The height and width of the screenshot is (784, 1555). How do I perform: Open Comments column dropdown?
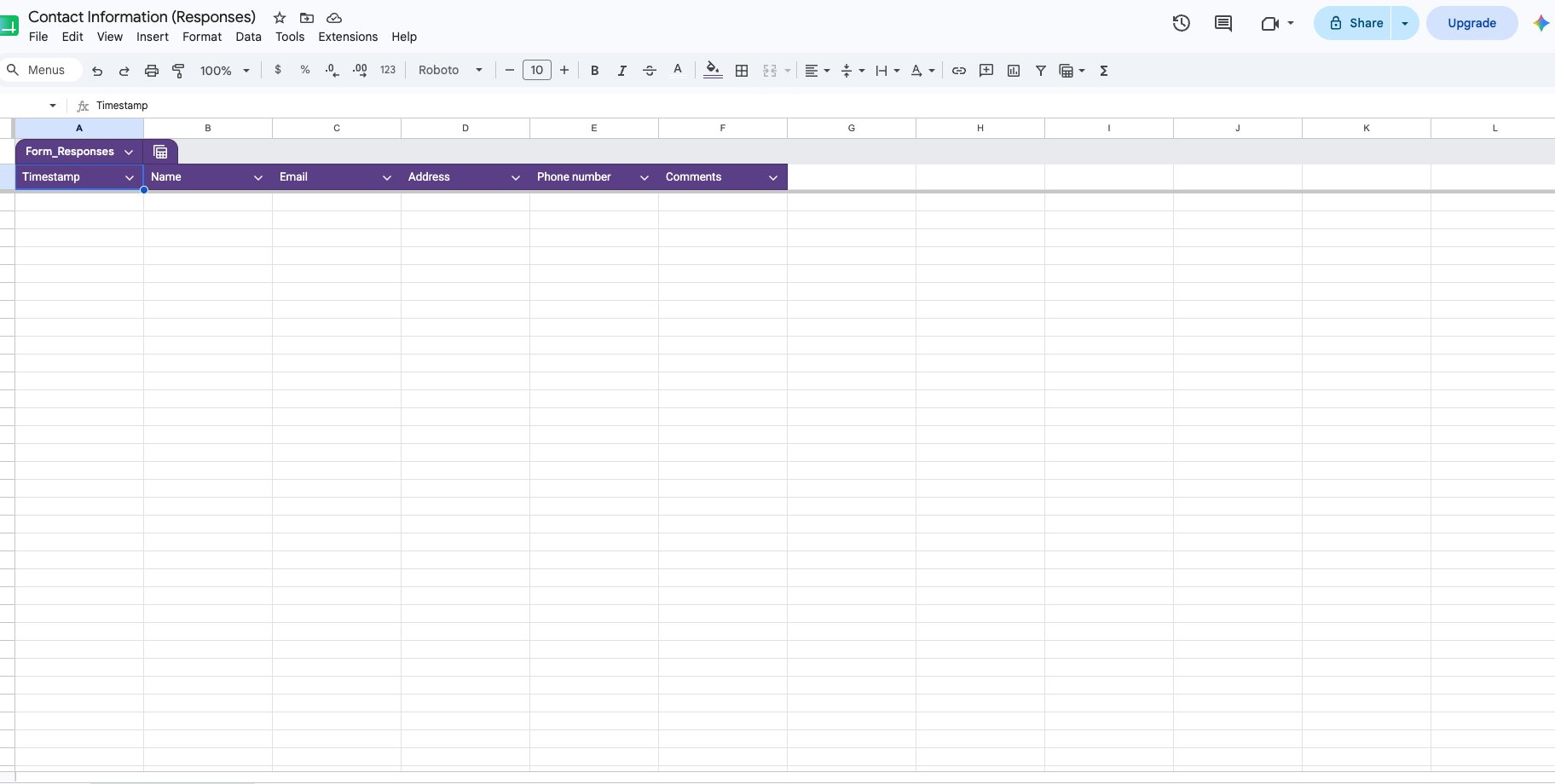point(773,177)
